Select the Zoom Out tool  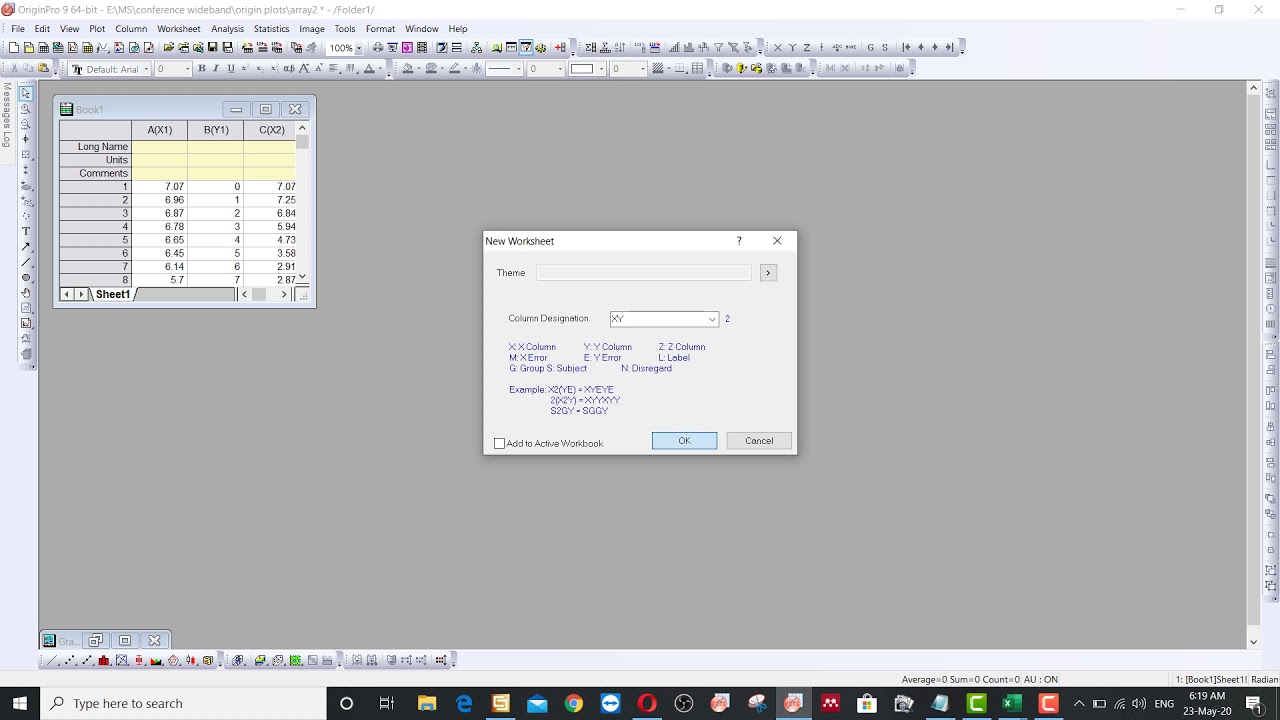(x=26, y=124)
